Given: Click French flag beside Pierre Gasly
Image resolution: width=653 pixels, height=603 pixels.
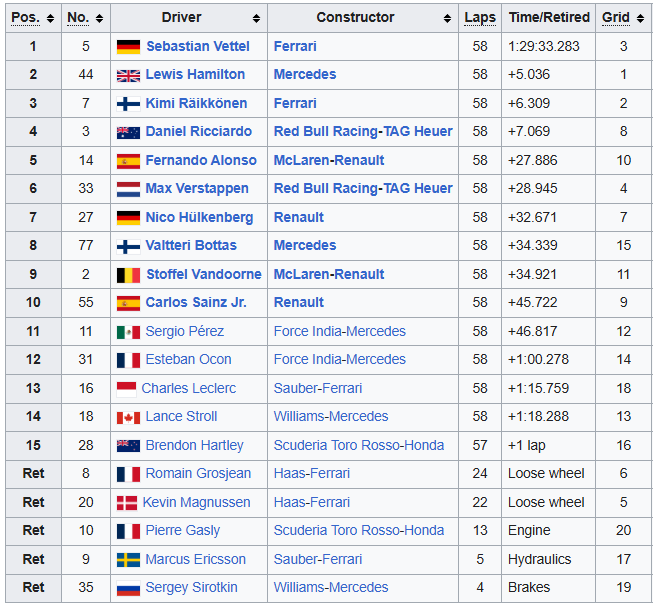Looking at the screenshot, I should click(128, 531).
